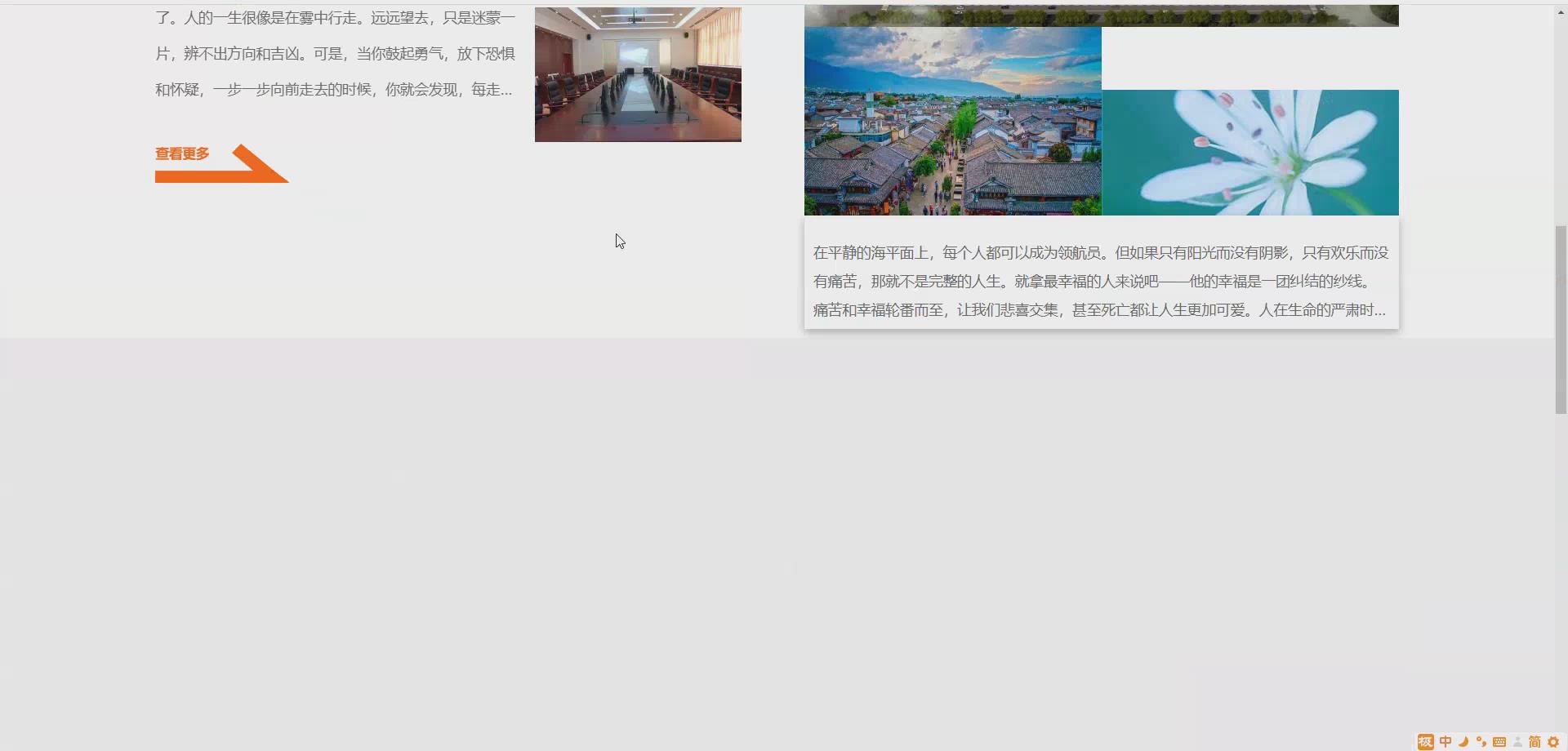Open IME settings via the gear icon

coord(1555,742)
